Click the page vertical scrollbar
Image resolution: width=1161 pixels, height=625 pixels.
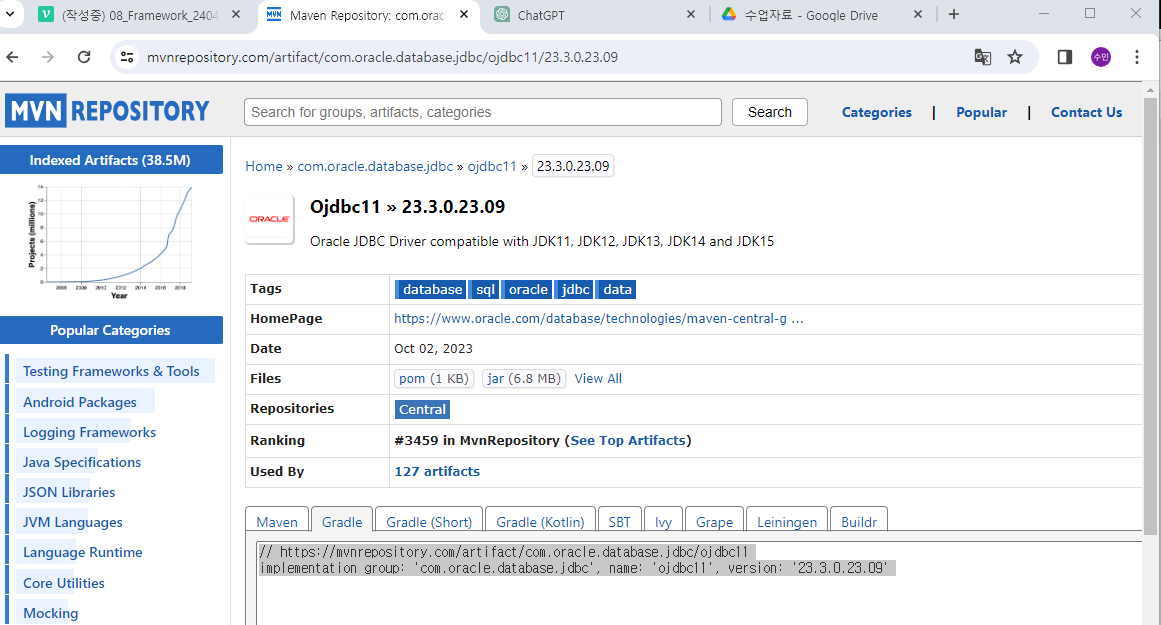coord(1150,315)
